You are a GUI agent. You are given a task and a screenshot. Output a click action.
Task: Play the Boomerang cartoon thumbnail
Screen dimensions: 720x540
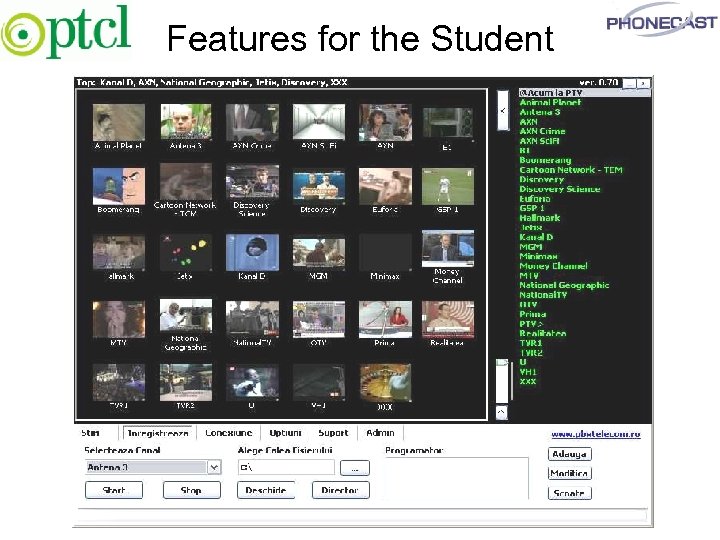point(118,186)
